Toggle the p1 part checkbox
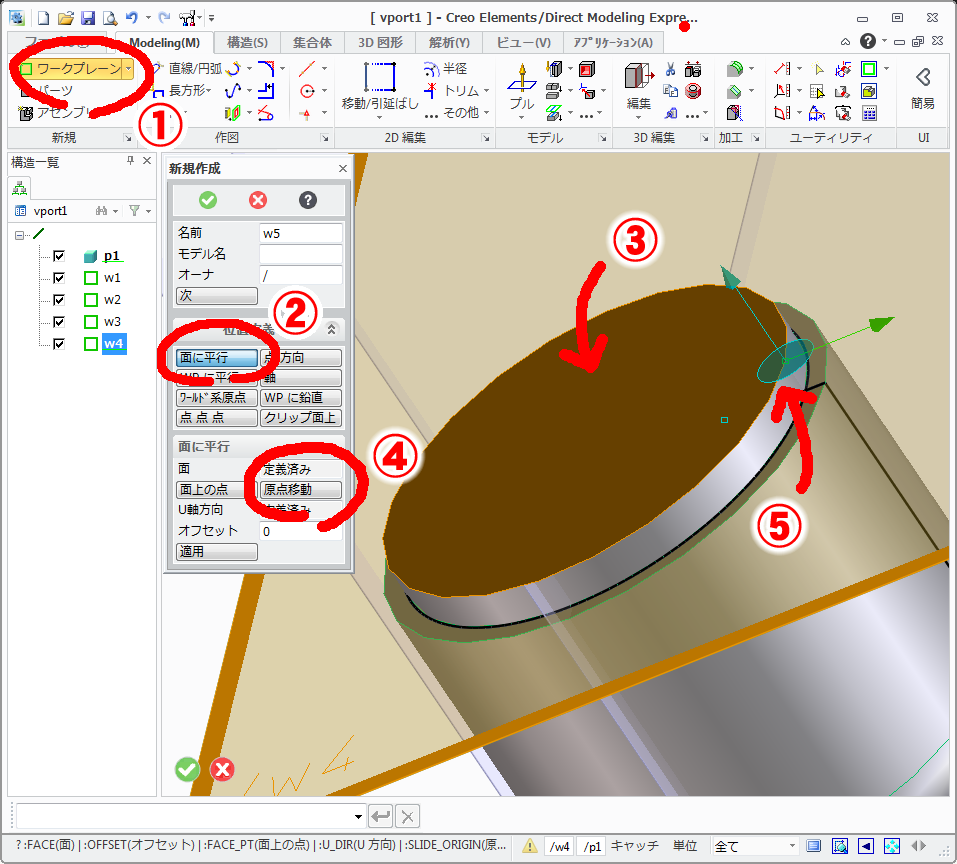The image size is (957, 864). (x=57, y=255)
